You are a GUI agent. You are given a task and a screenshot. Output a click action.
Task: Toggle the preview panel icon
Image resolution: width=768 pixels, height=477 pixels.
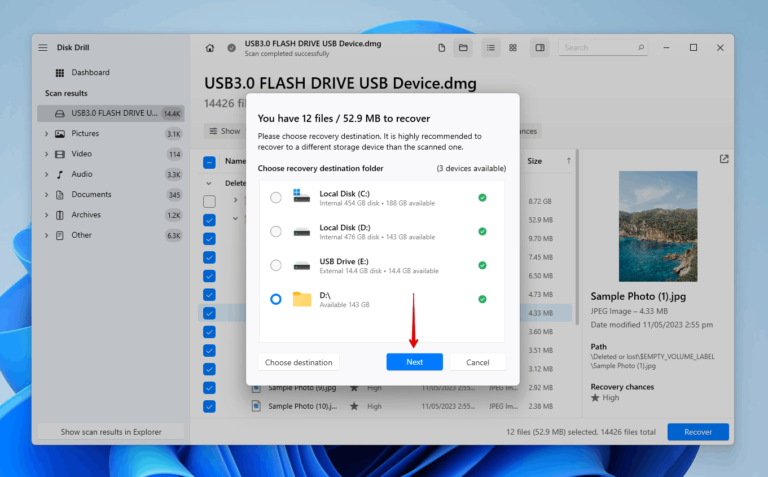pos(540,48)
